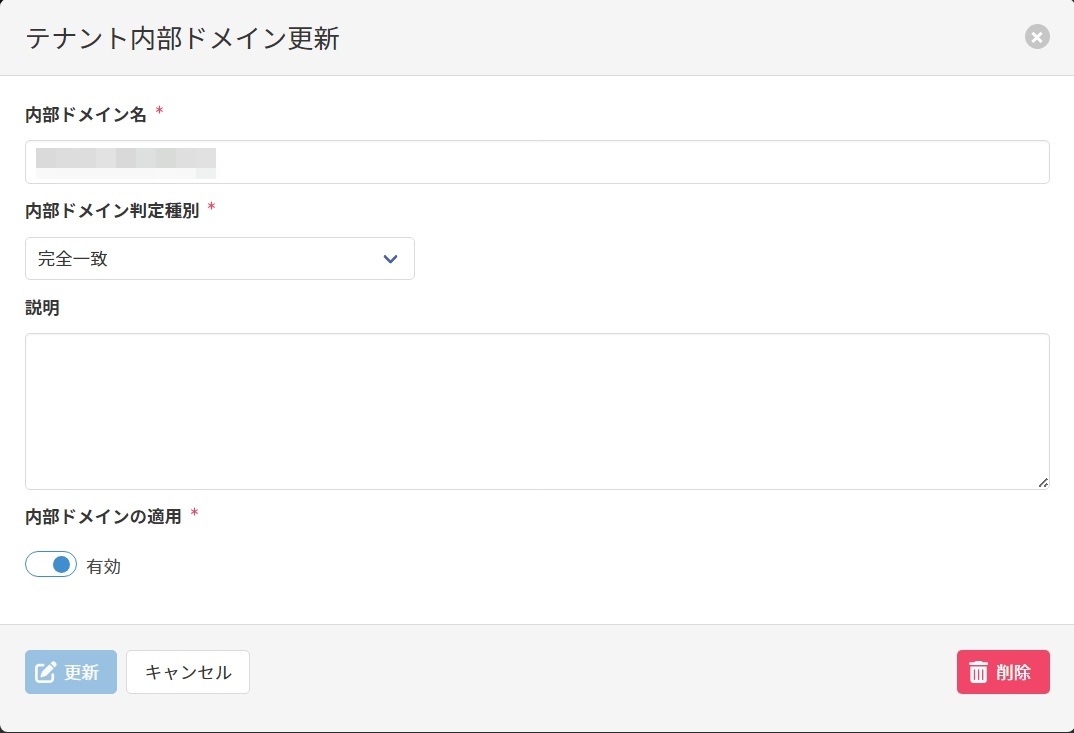
Task: Click the 内部ドメイン名 field label
Action: 86,115
